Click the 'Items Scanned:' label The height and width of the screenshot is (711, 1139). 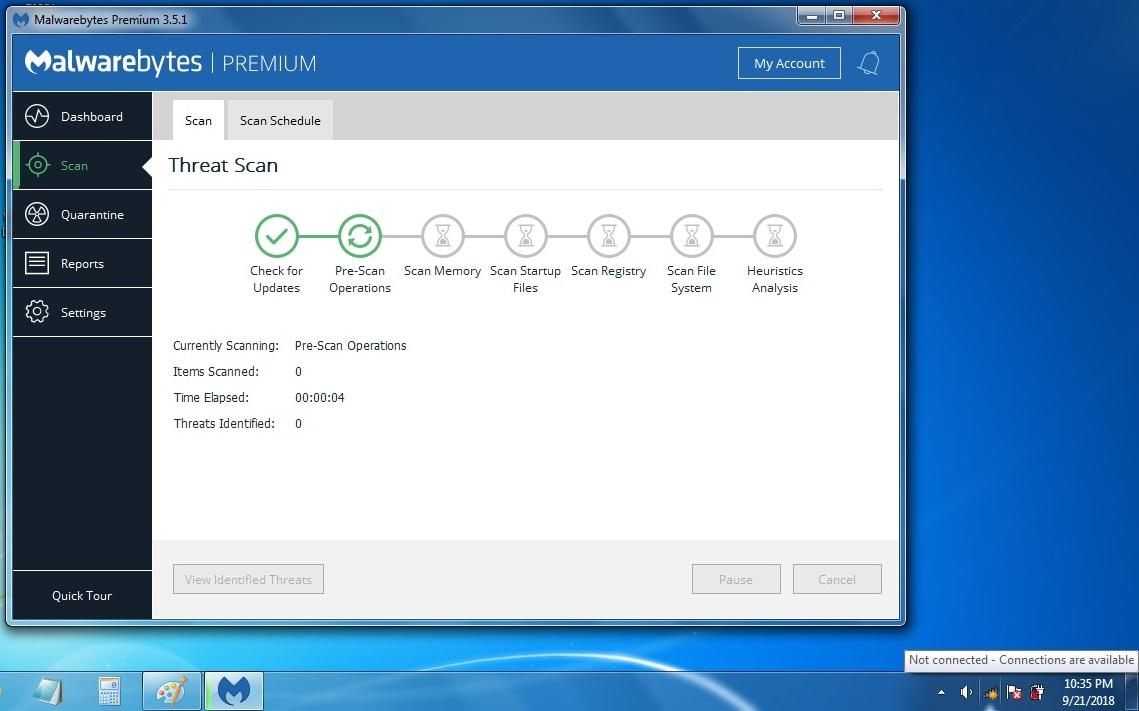[216, 372]
